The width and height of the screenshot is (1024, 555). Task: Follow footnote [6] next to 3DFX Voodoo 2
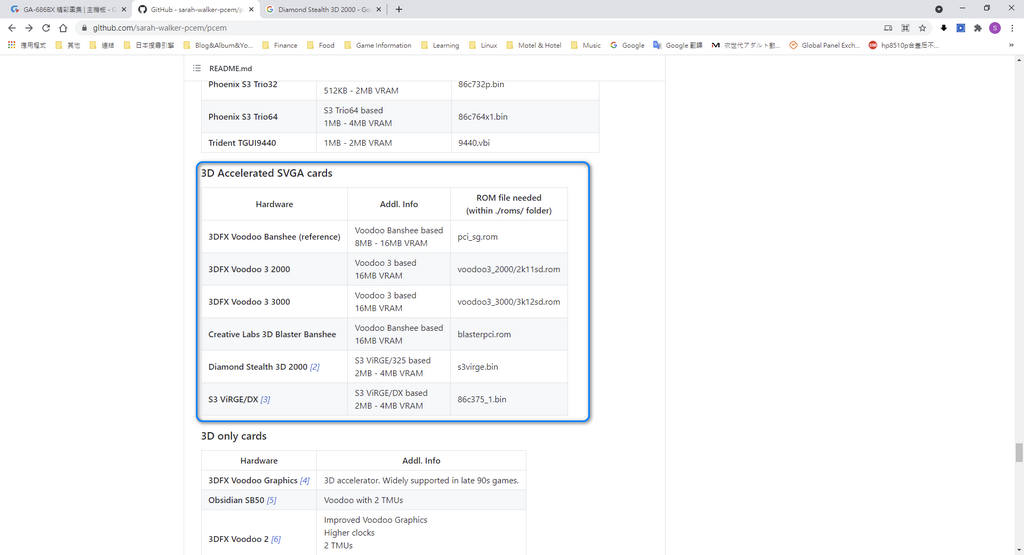click(276, 539)
